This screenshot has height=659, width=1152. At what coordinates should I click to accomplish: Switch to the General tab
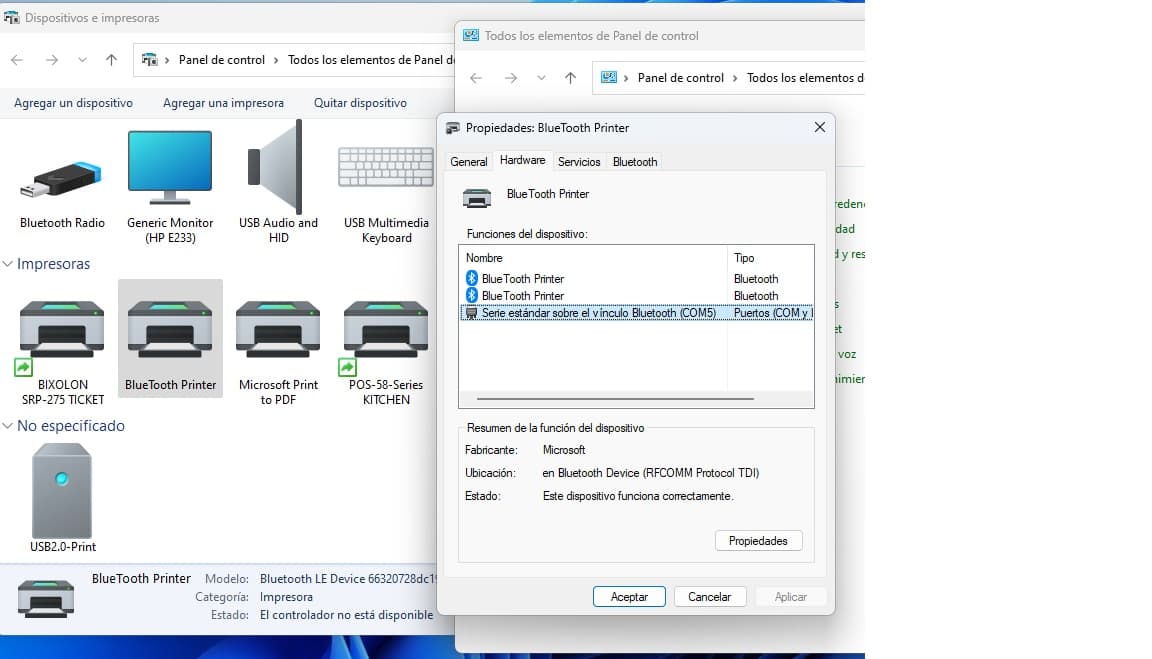[x=469, y=162]
